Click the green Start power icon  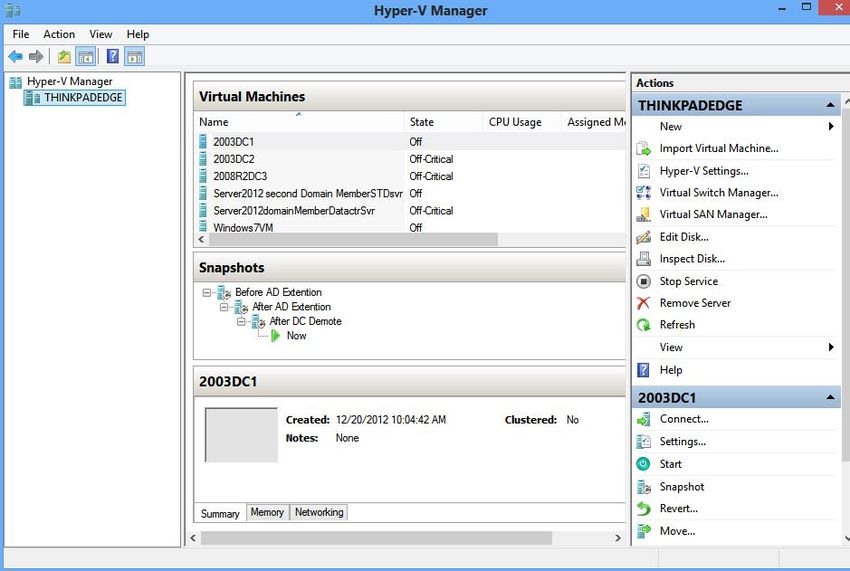(x=643, y=464)
